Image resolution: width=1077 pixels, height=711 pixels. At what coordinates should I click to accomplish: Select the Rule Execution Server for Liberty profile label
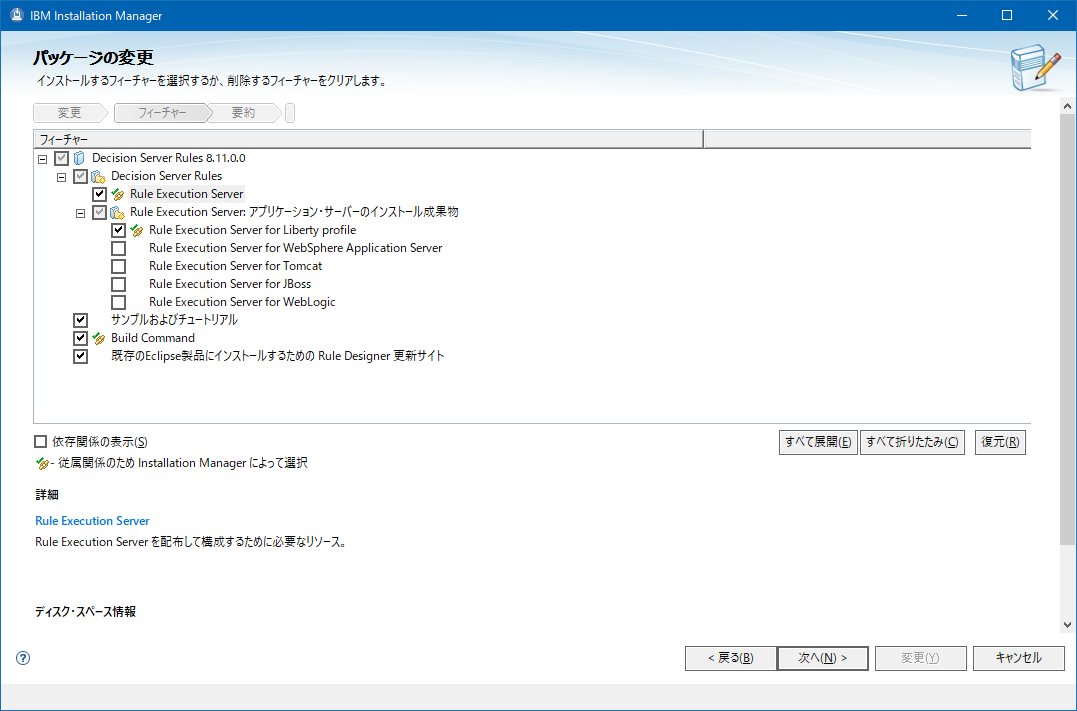(253, 230)
